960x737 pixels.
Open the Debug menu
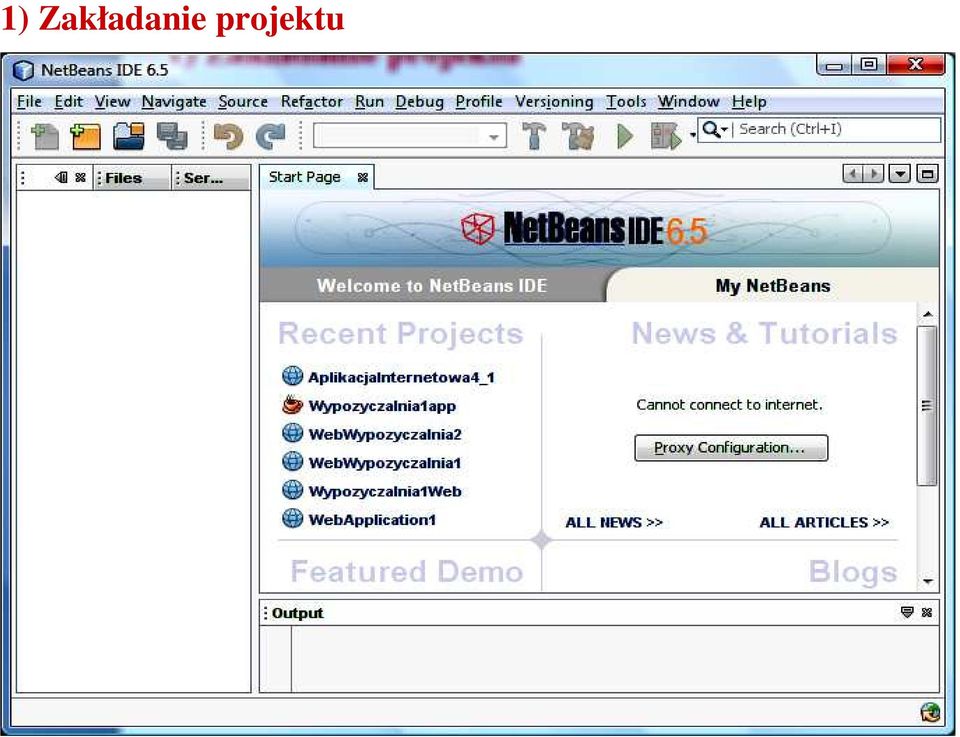419,102
